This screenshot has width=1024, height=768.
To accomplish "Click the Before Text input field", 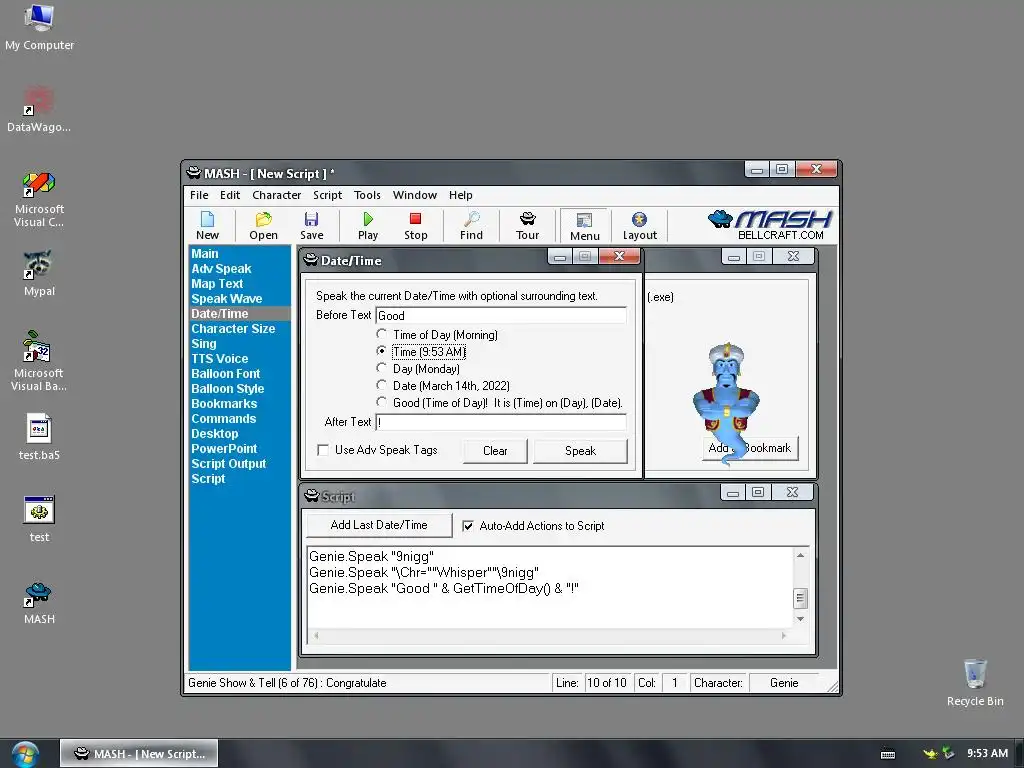I will (x=501, y=315).
